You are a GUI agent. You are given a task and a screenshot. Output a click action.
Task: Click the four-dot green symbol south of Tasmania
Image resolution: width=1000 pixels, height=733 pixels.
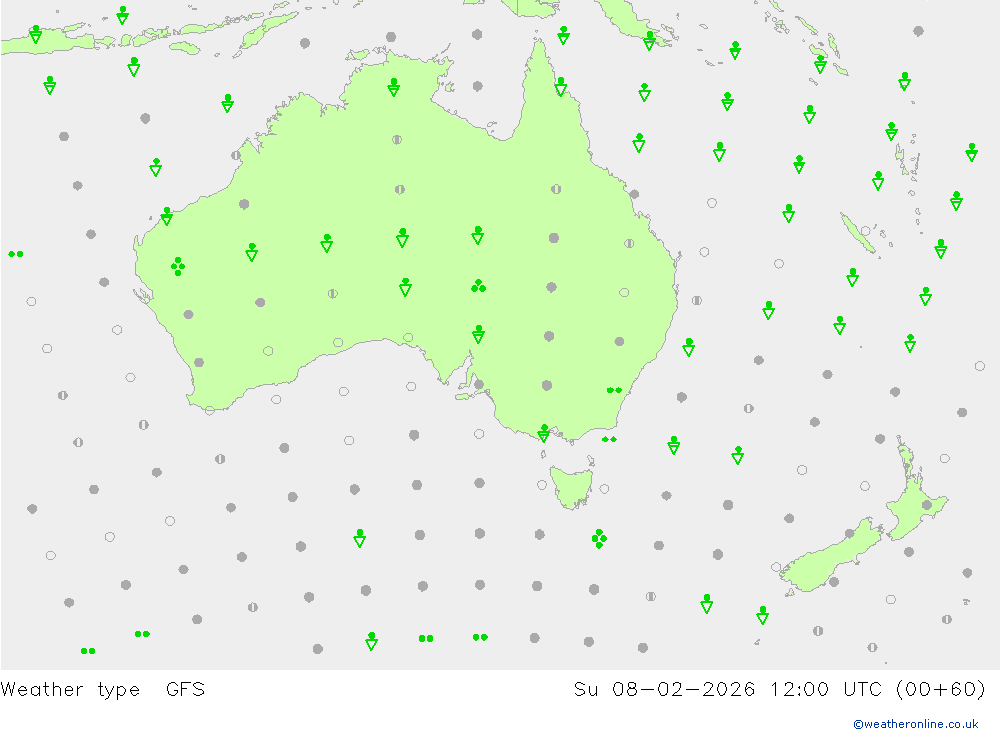coord(599,538)
